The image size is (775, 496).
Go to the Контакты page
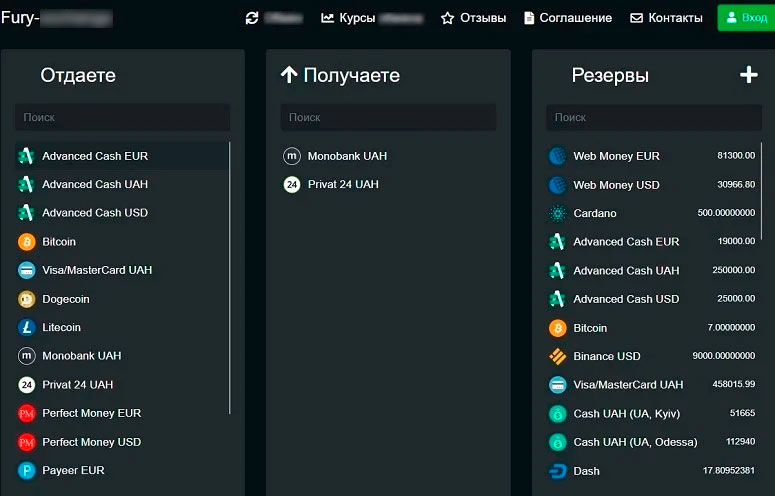666,18
